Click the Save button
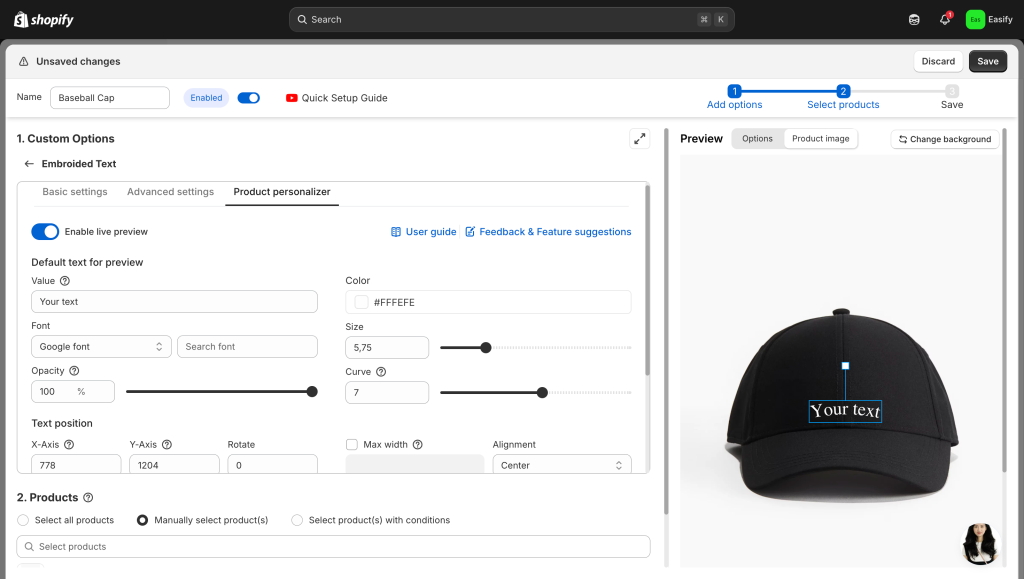This screenshot has height=579, width=1024. (x=987, y=61)
